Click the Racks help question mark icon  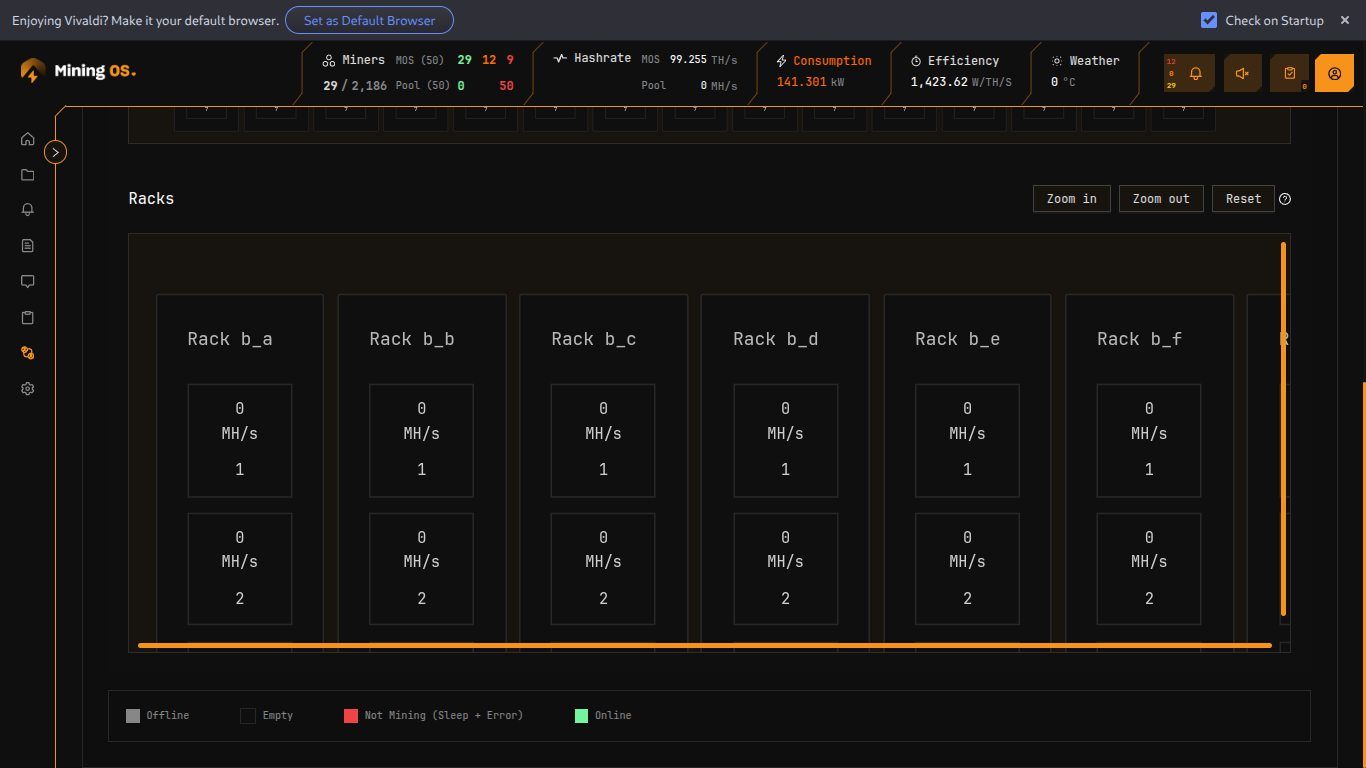[1285, 199]
